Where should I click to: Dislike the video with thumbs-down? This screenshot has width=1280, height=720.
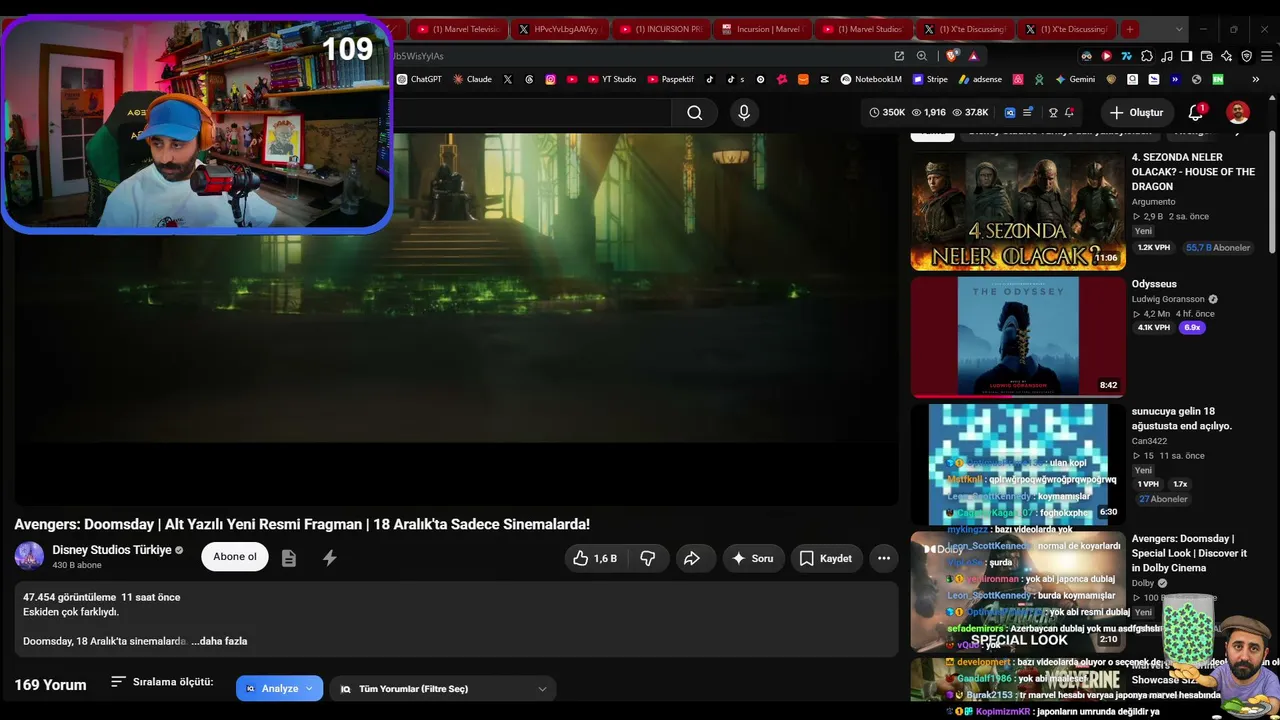point(648,558)
